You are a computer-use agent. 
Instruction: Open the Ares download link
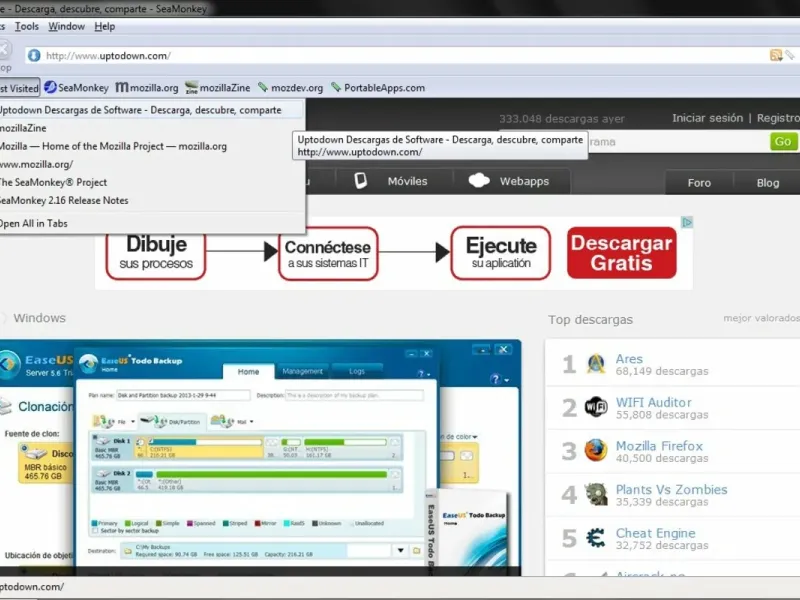629,359
